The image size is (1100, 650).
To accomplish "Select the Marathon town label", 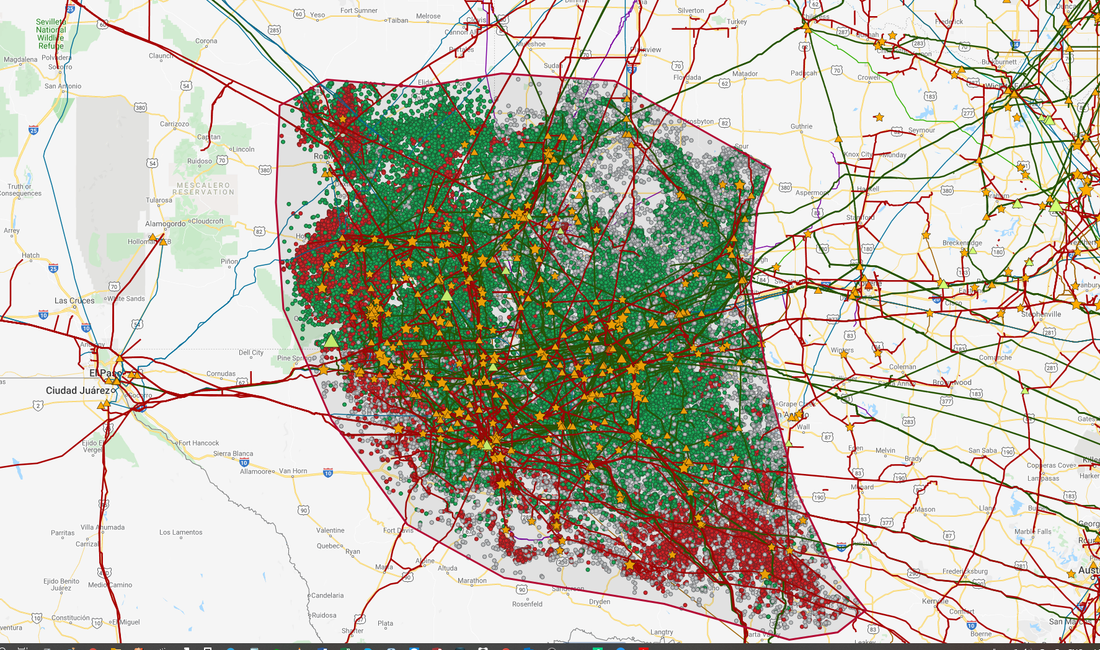I will click(x=472, y=580).
